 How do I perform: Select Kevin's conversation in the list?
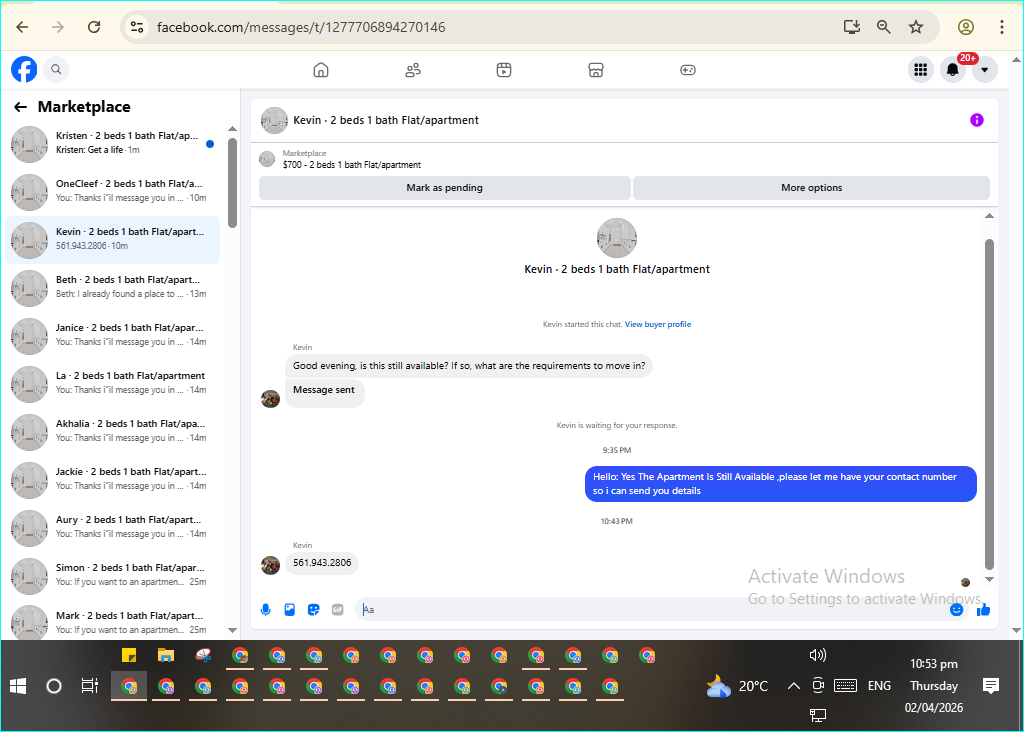(112, 240)
